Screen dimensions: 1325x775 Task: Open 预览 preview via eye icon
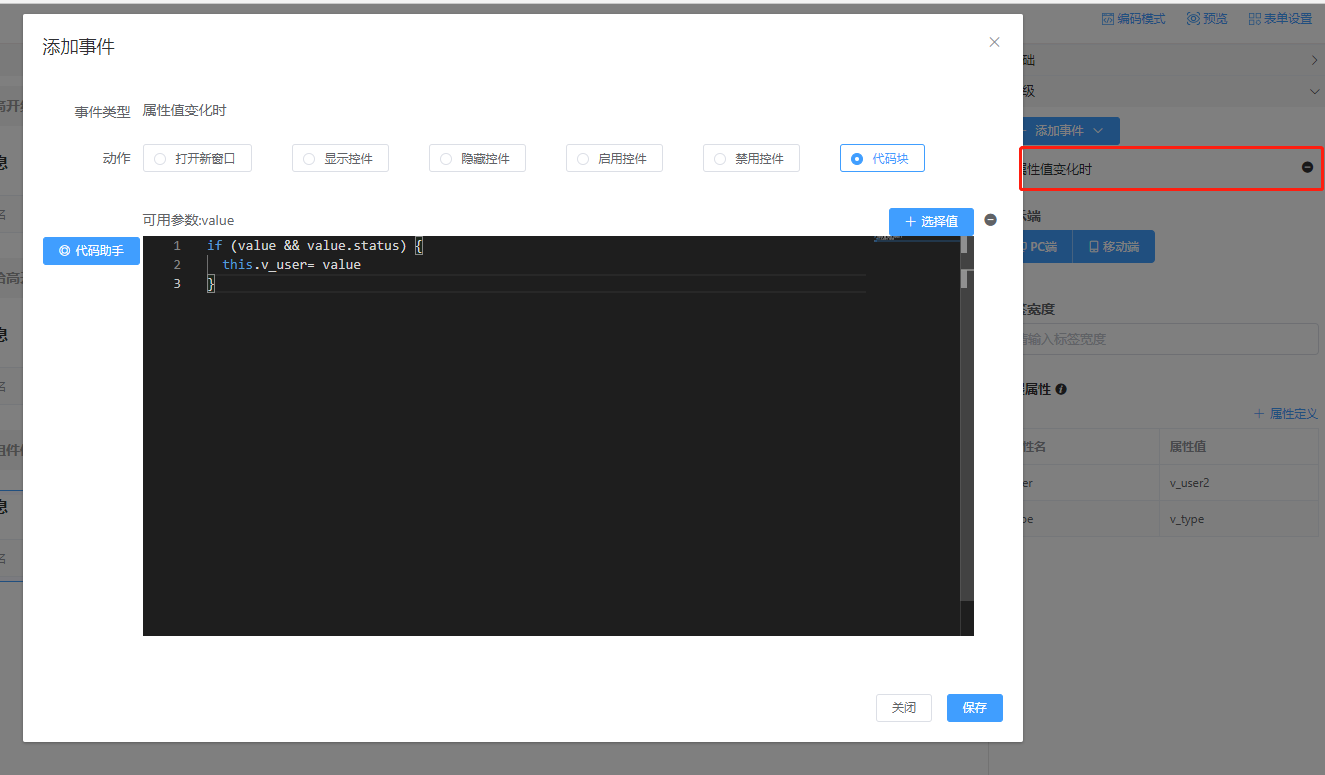(x=1193, y=19)
